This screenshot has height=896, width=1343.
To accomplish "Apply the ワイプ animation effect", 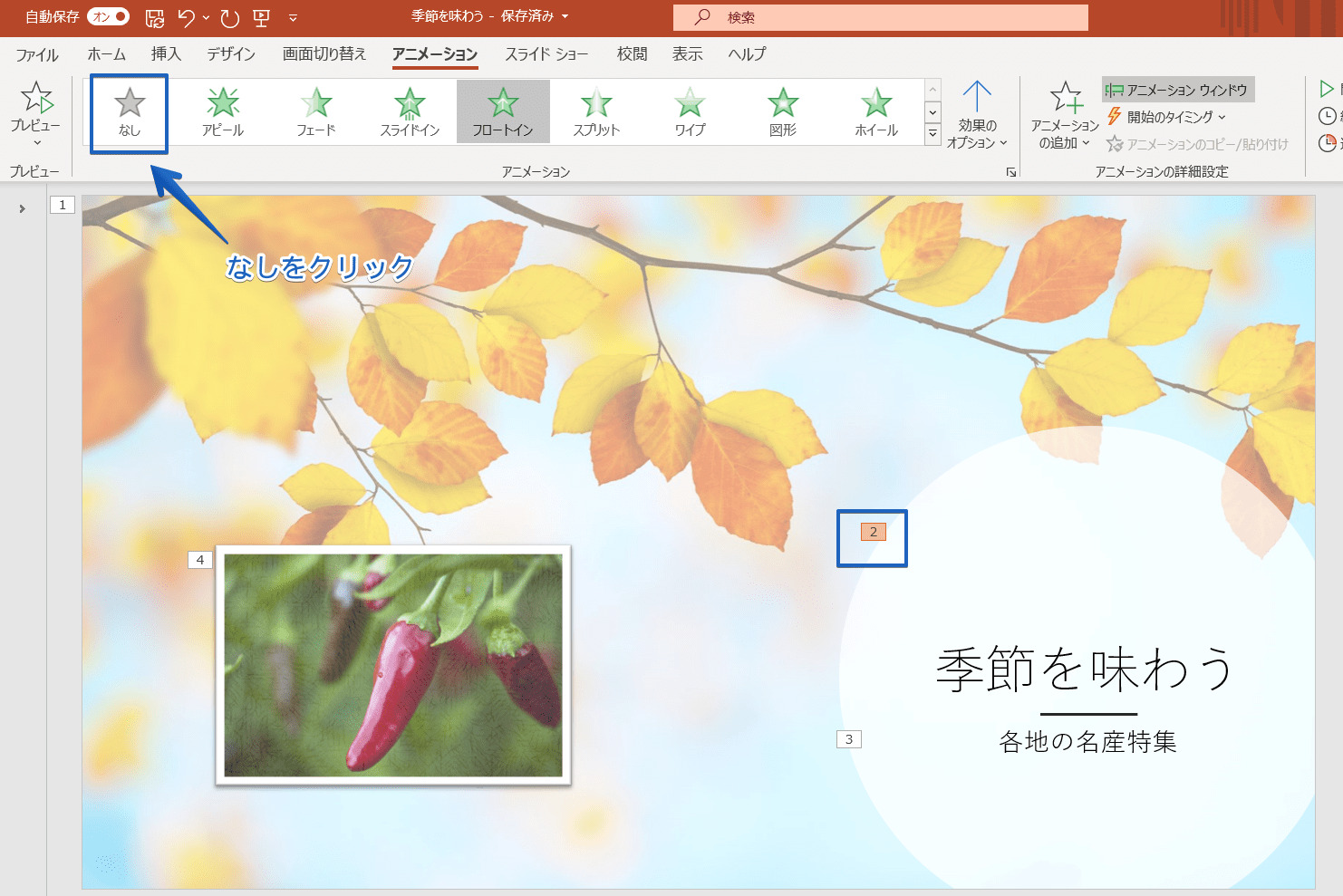I will [x=690, y=113].
